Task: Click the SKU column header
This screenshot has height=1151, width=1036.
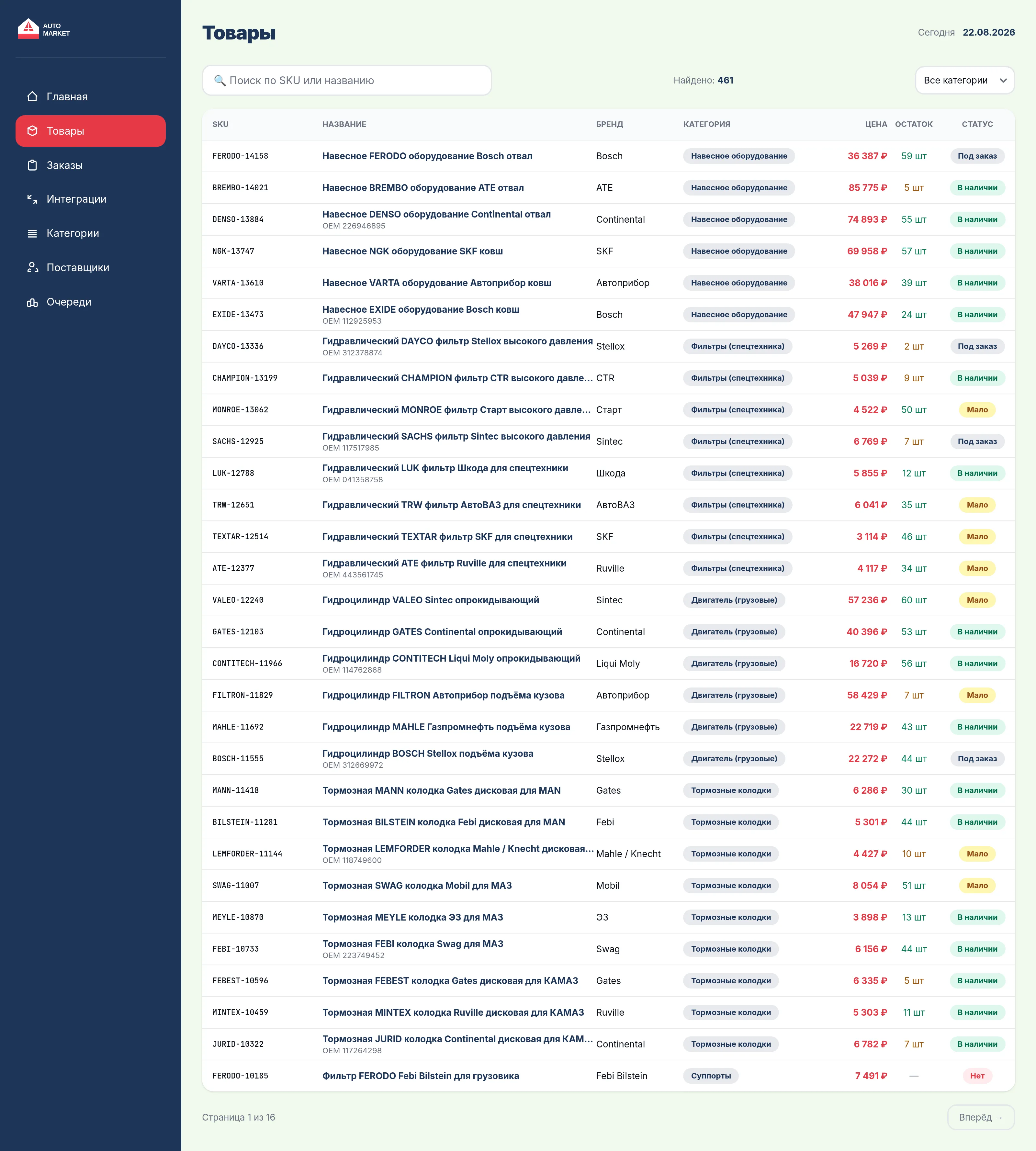Action: coord(220,124)
